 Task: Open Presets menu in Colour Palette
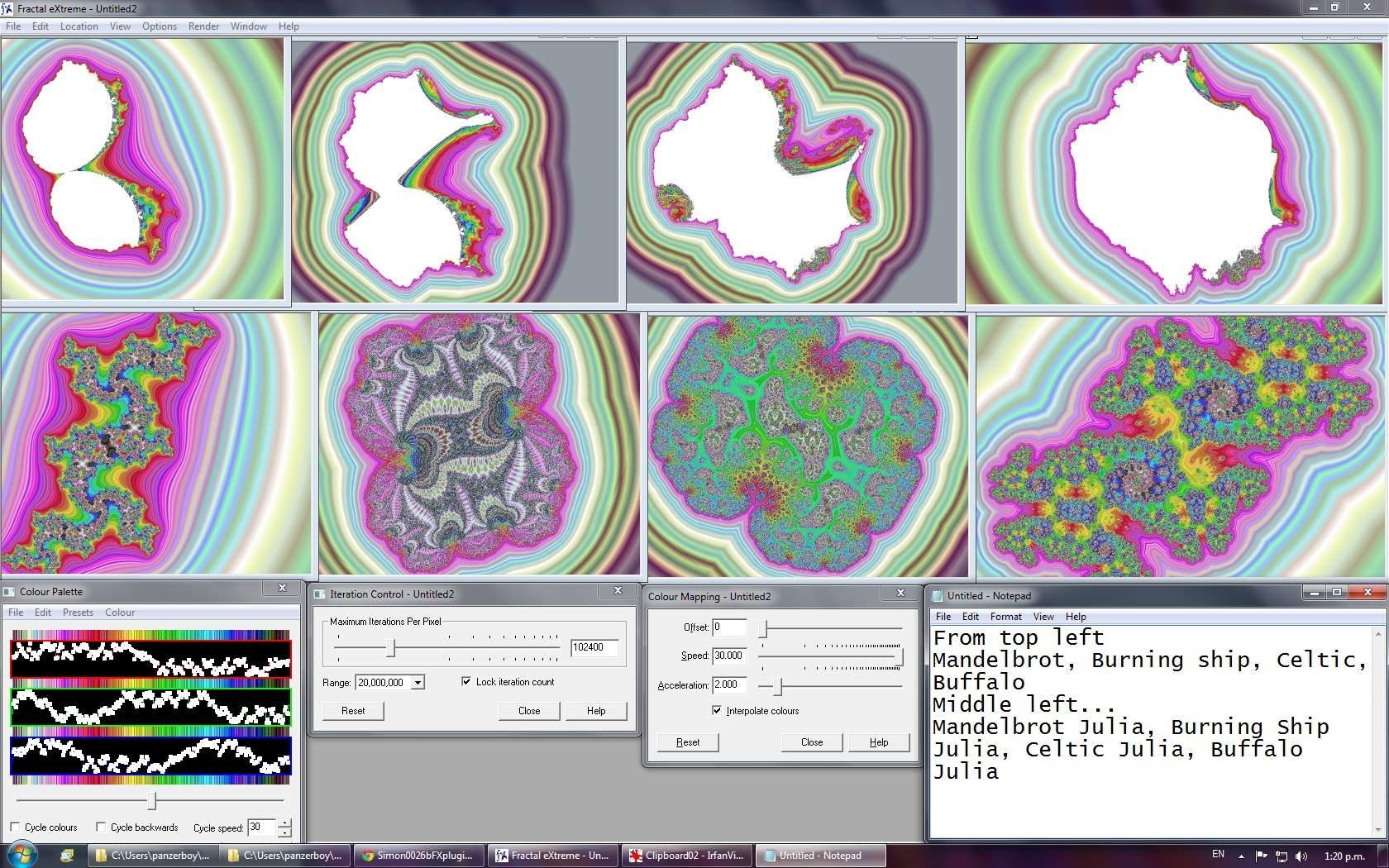click(x=78, y=613)
